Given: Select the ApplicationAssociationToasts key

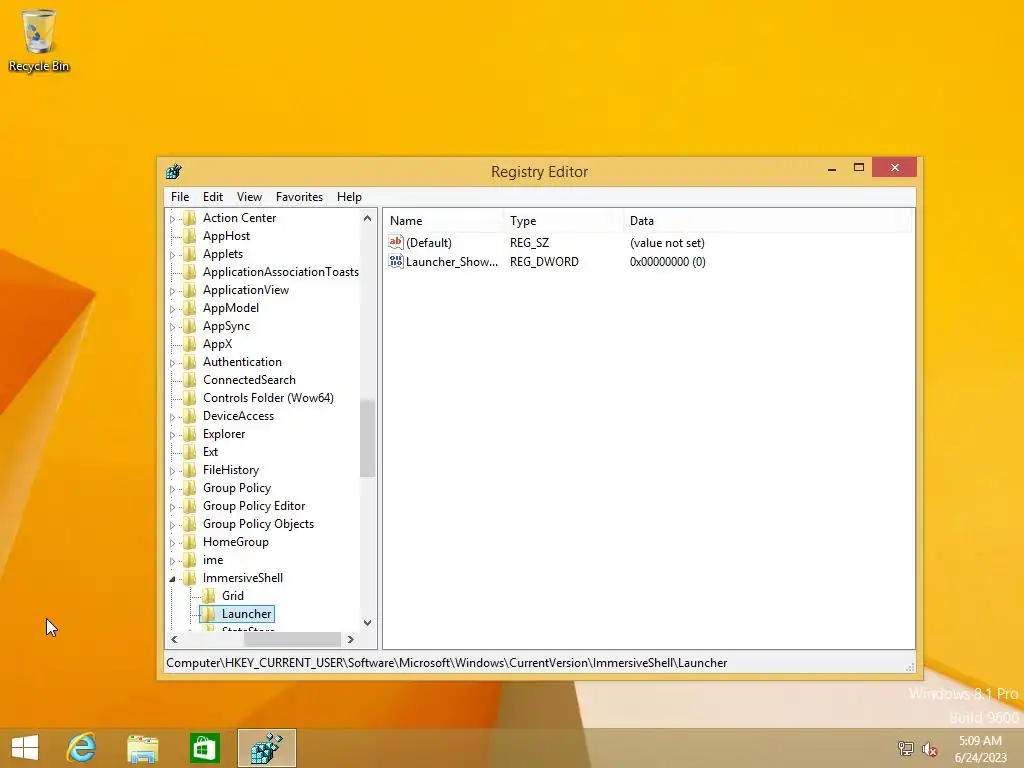Looking at the screenshot, I should [x=281, y=272].
